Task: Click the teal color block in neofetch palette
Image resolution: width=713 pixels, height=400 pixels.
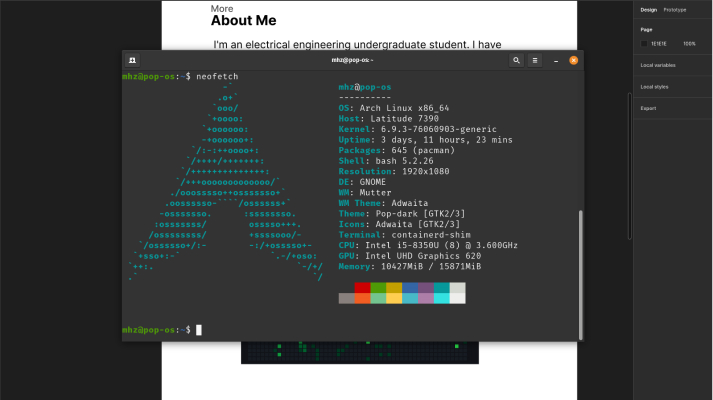Action: tap(442, 287)
